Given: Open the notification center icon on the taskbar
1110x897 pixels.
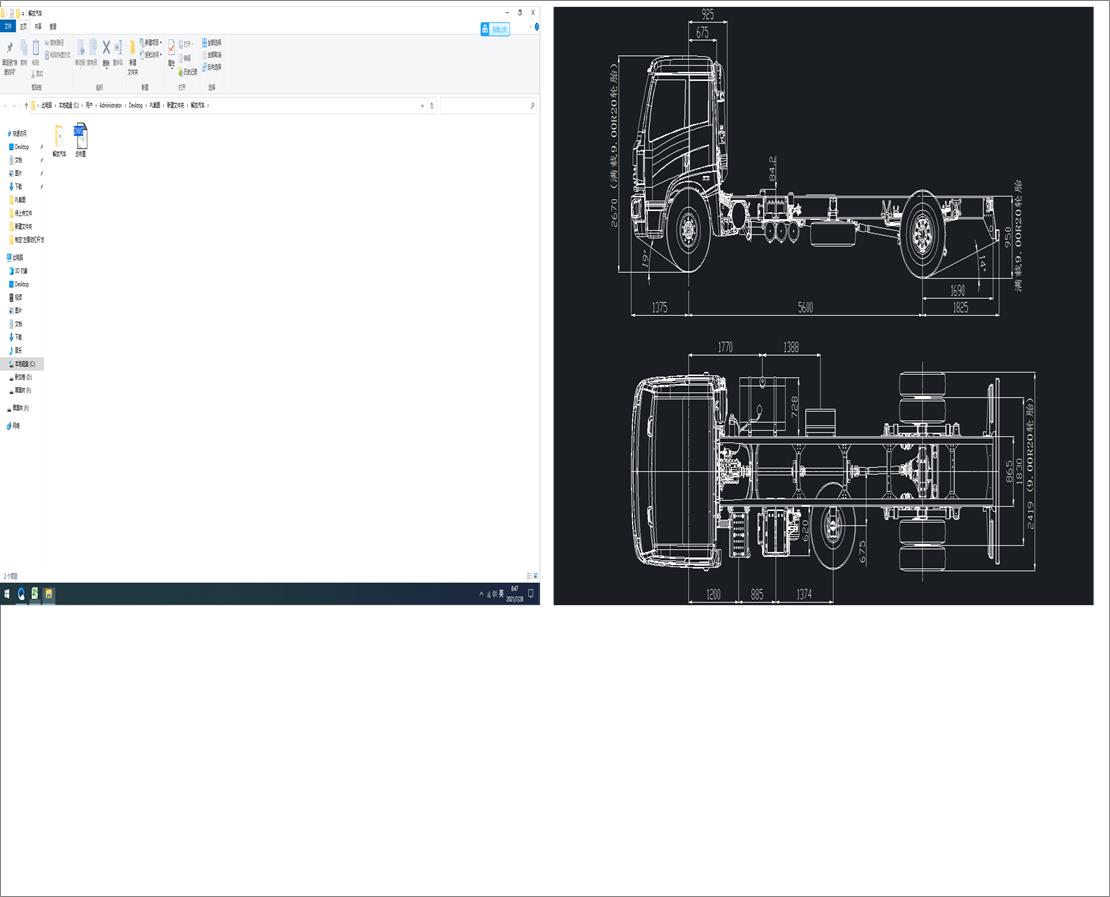Looking at the screenshot, I should [x=531, y=594].
